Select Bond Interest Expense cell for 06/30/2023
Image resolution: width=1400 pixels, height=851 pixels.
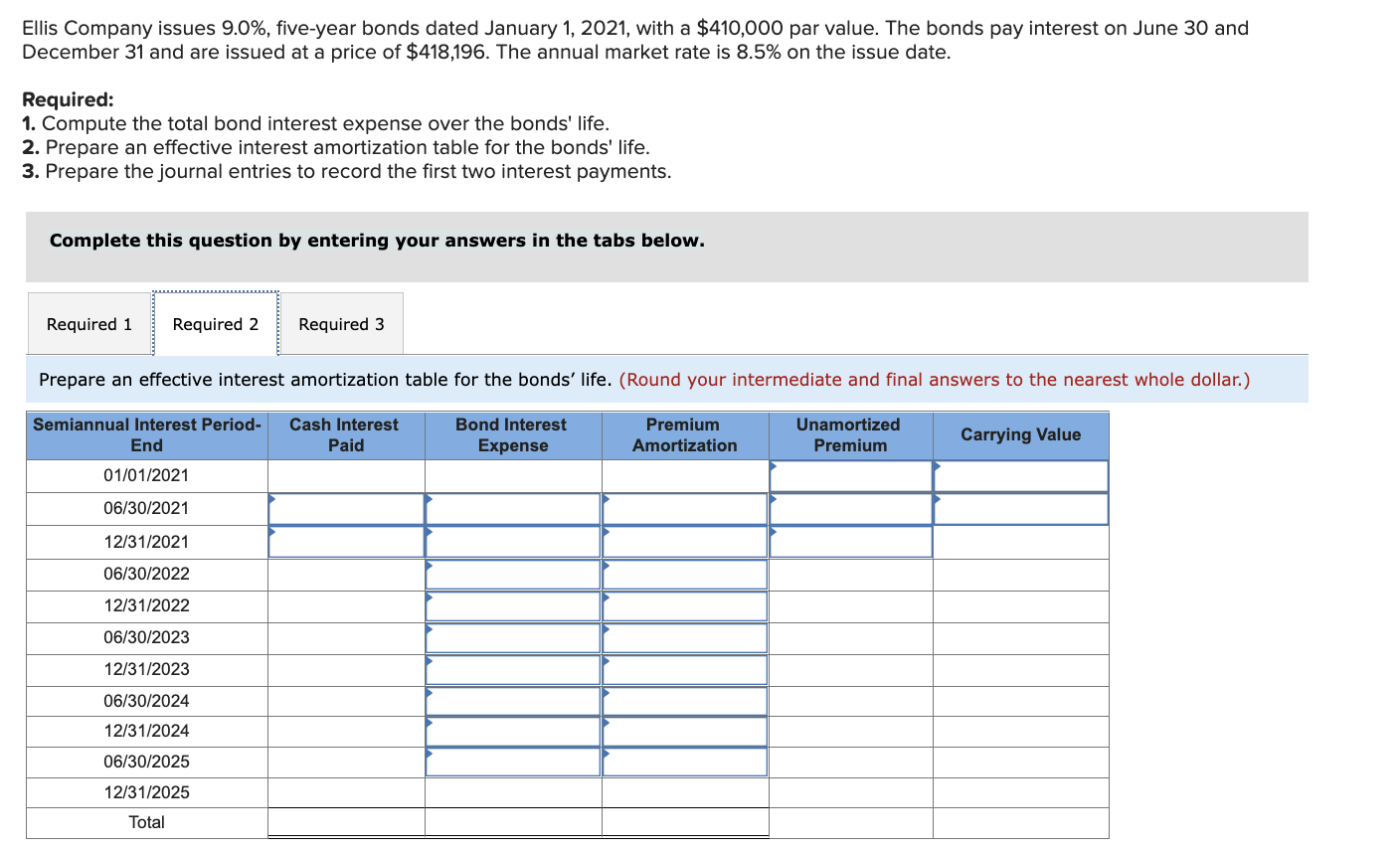click(x=513, y=638)
